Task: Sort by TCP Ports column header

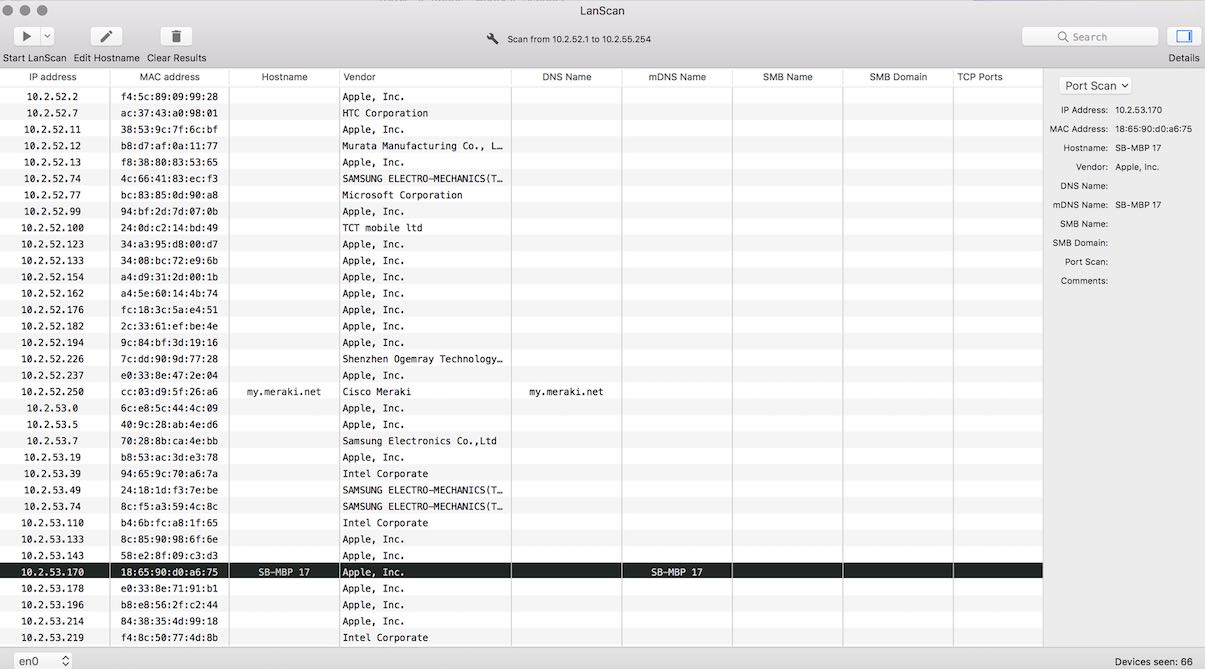Action: 997,77
